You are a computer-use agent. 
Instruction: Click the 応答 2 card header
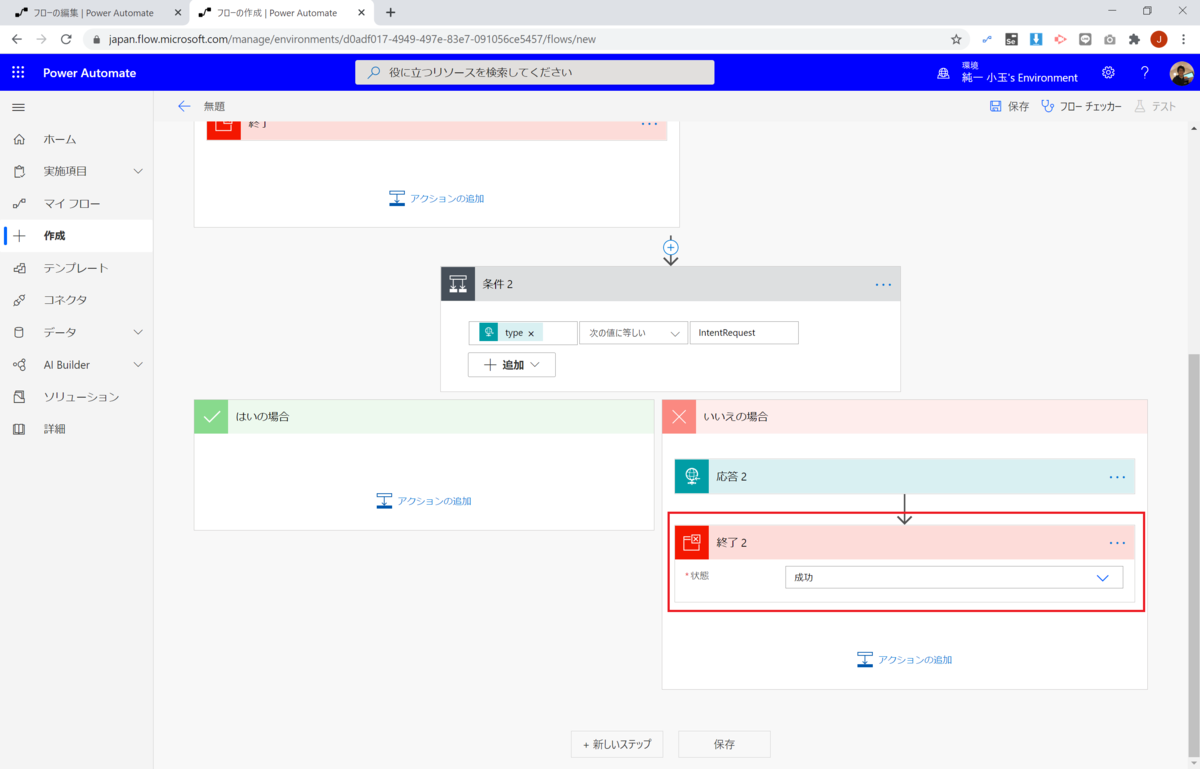click(x=905, y=476)
